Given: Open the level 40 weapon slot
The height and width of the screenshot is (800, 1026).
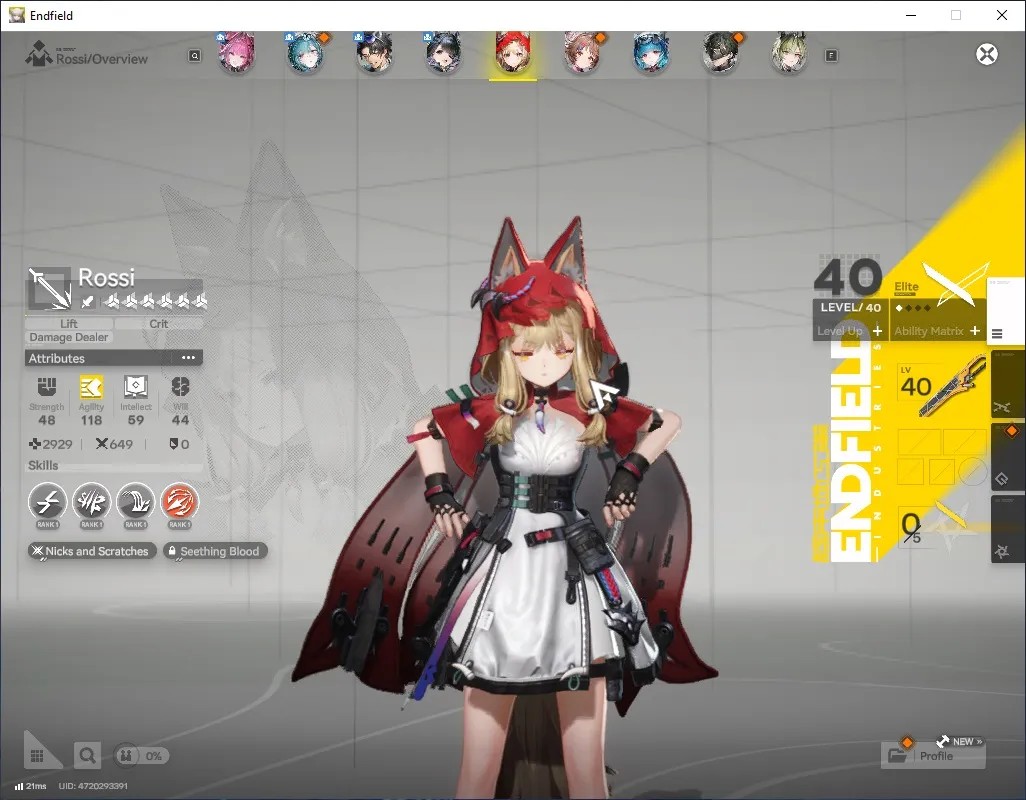Looking at the screenshot, I should point(942,386).
